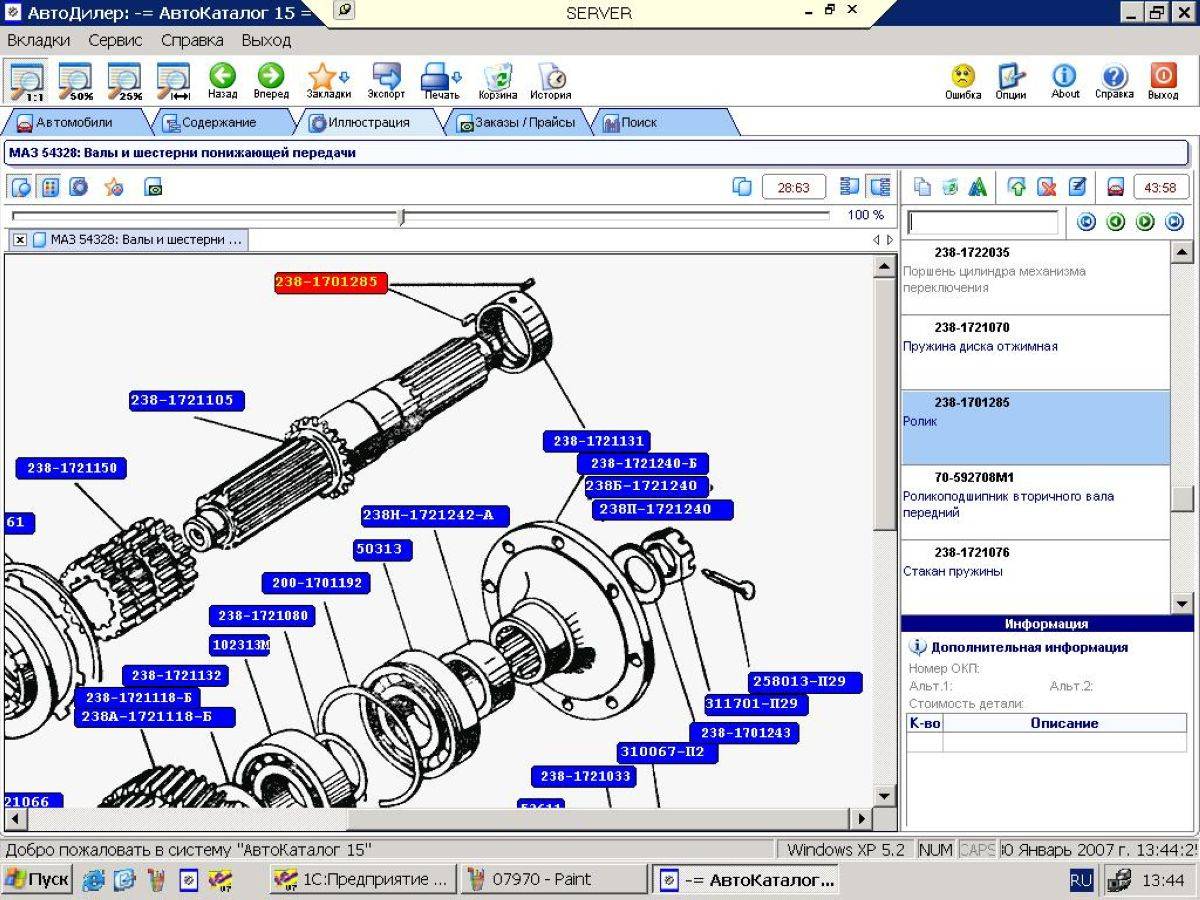This screenshot has height=900, width=1200.
Task: Click the parts search input field
Action: [983, 222]
